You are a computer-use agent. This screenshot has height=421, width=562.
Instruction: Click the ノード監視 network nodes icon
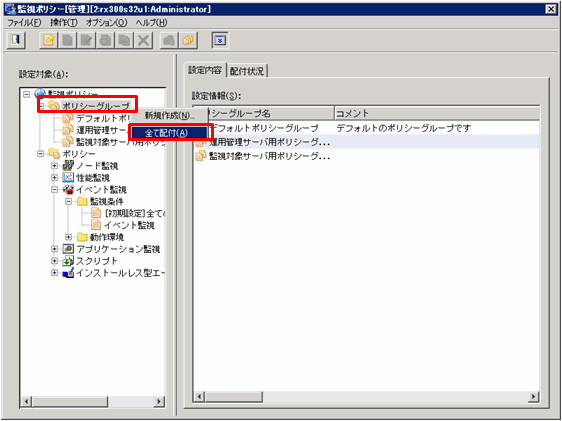(x=68, y=166)
